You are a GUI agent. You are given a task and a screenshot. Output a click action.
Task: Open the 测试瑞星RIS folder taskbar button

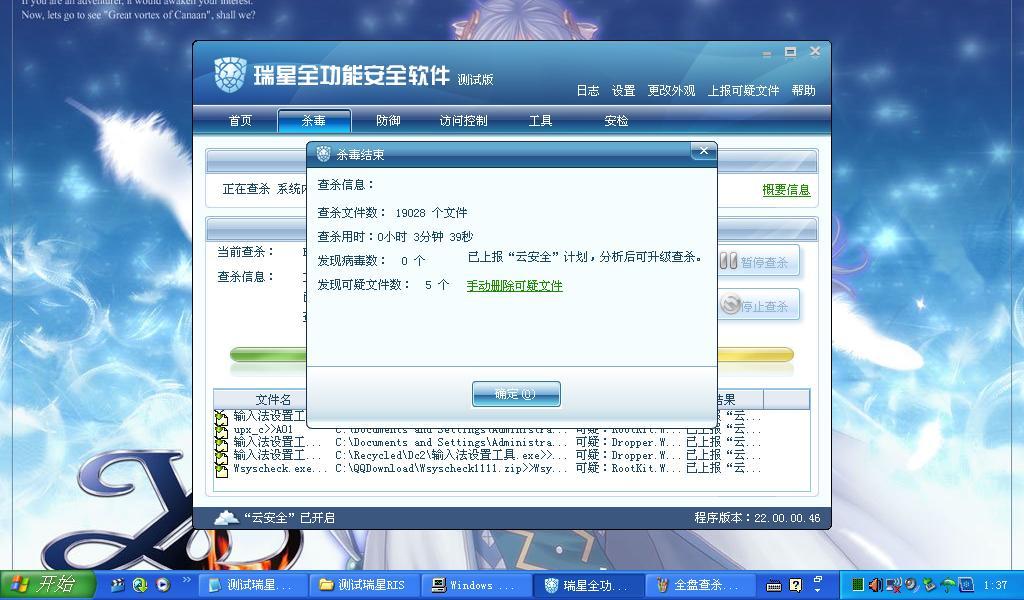click(362, 585)
